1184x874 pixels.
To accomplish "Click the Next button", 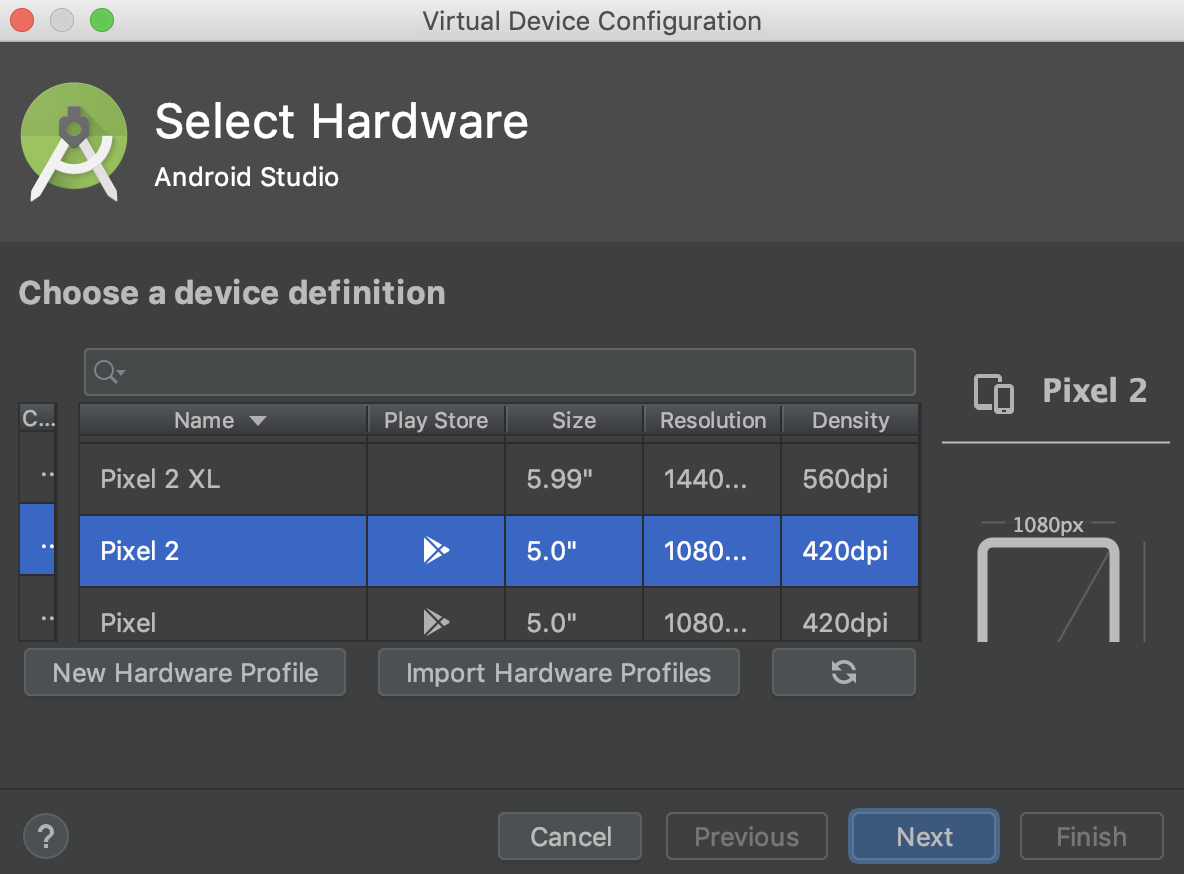I will point(924,836).
